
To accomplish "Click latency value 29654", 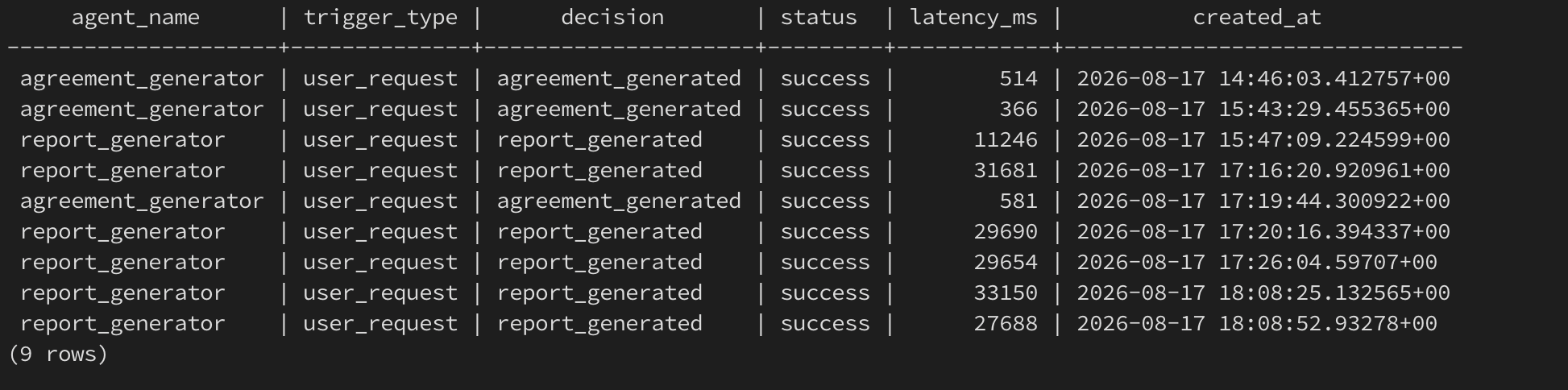I will coord(1006,263).
